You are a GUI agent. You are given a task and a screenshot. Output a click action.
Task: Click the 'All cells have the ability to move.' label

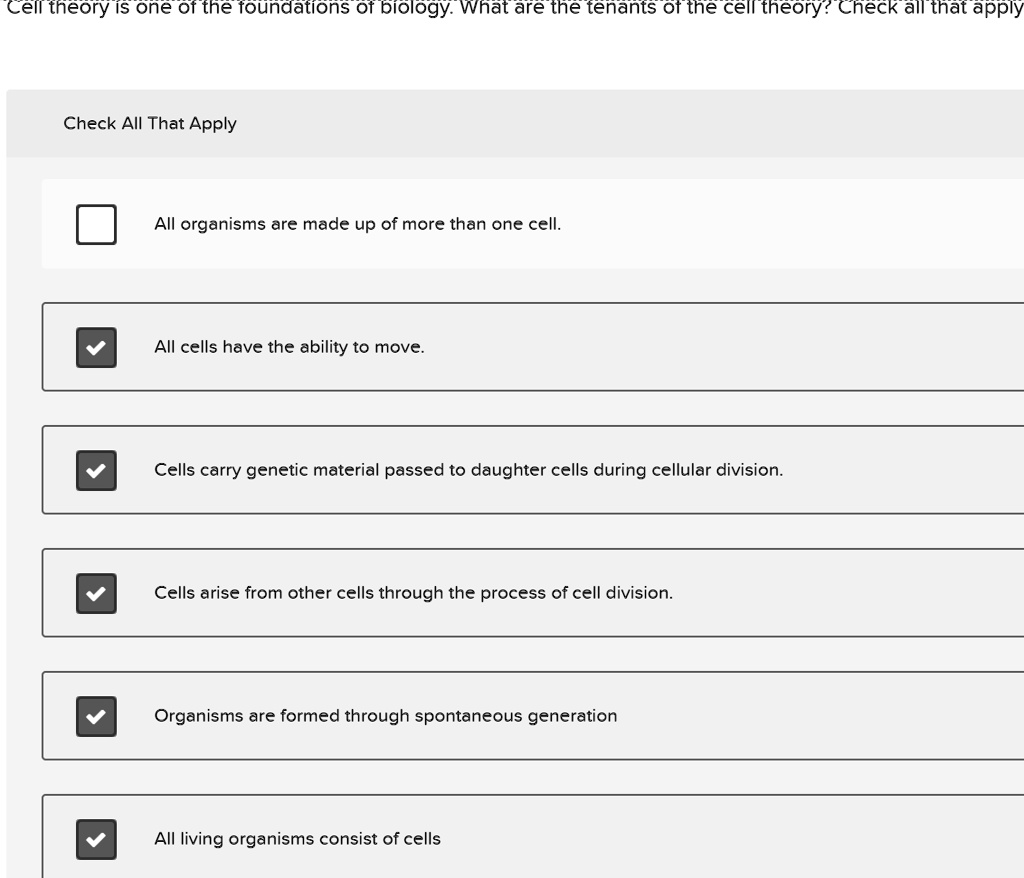pyautogui.click(x=289, y=347)
